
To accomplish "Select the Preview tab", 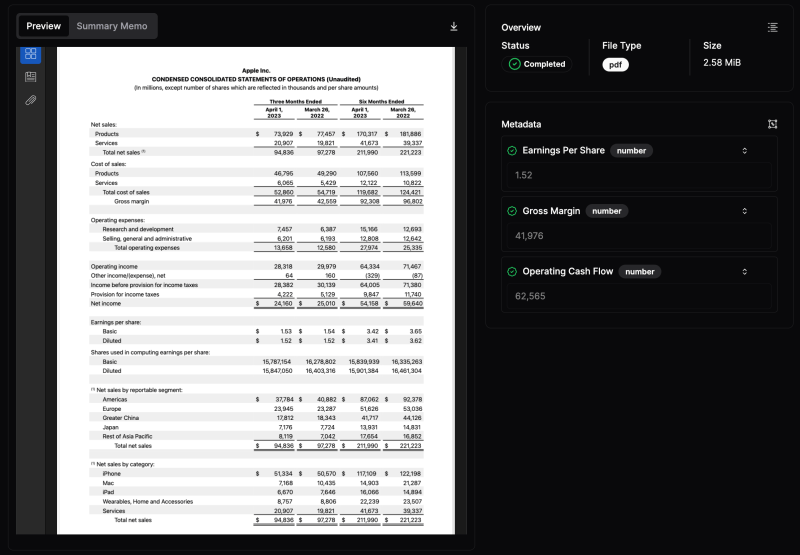I will tap(44, 26).
